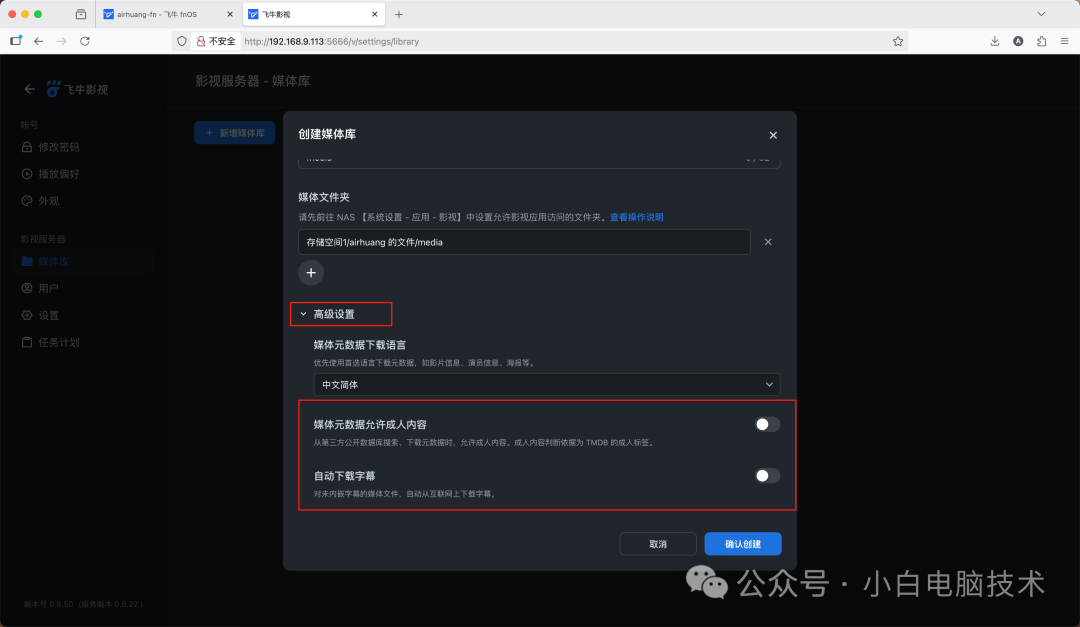
Task: Select the 媒体库 folder icon in sidebar
Action: coord(27,260)
